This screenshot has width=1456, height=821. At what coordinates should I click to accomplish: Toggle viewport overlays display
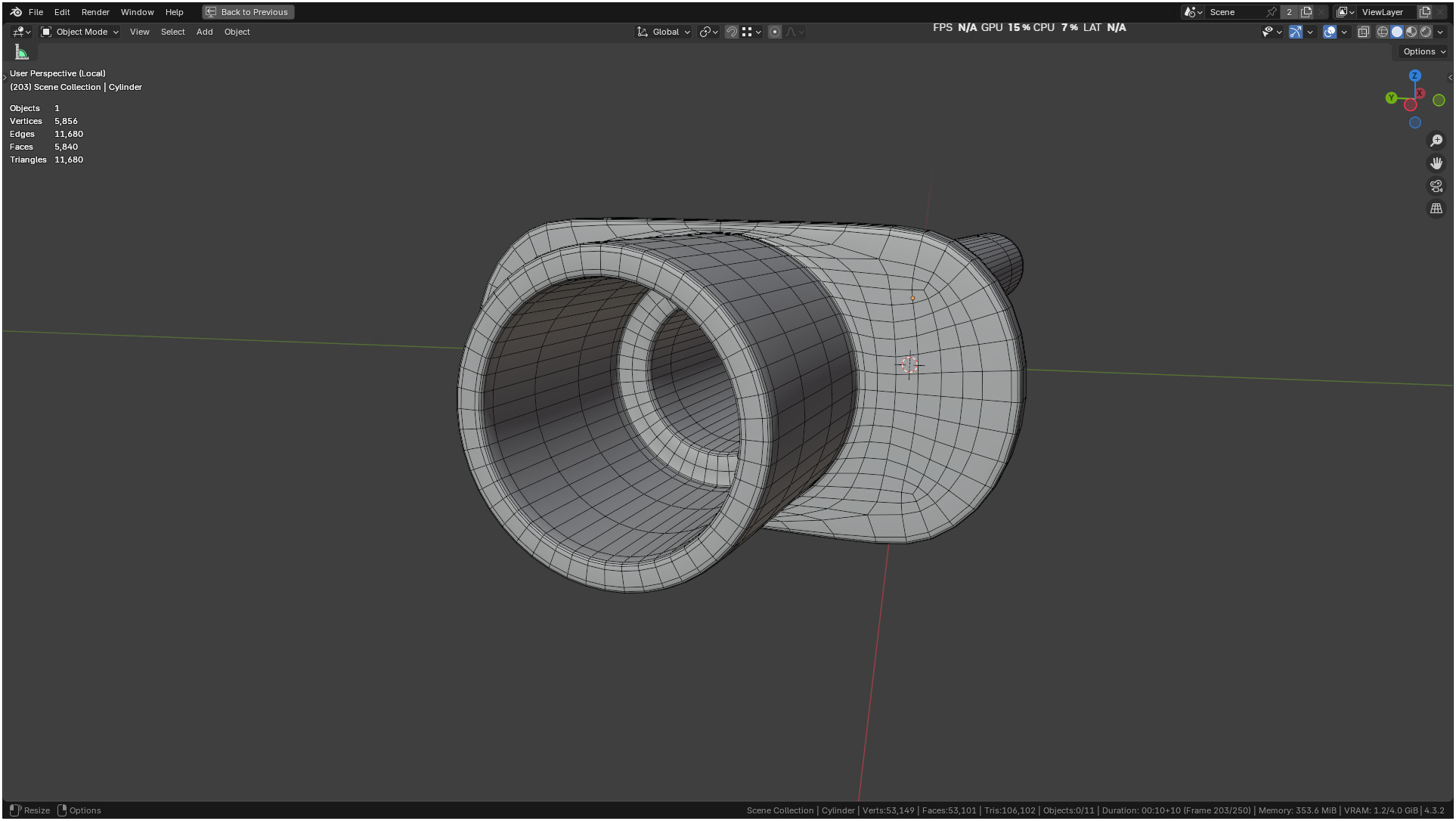coord(1330,32)
